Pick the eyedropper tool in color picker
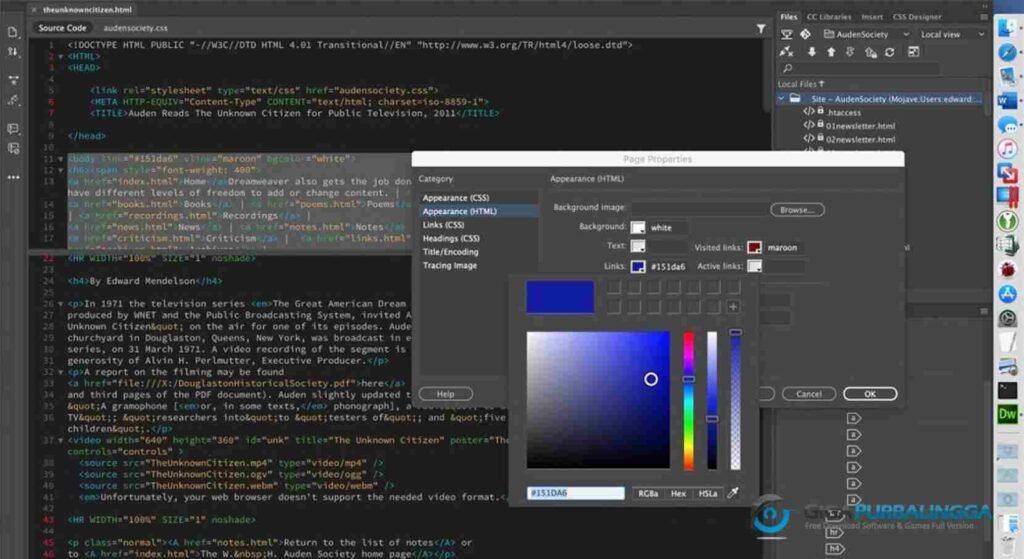The image size is (1024, 559). coord(733,493)
